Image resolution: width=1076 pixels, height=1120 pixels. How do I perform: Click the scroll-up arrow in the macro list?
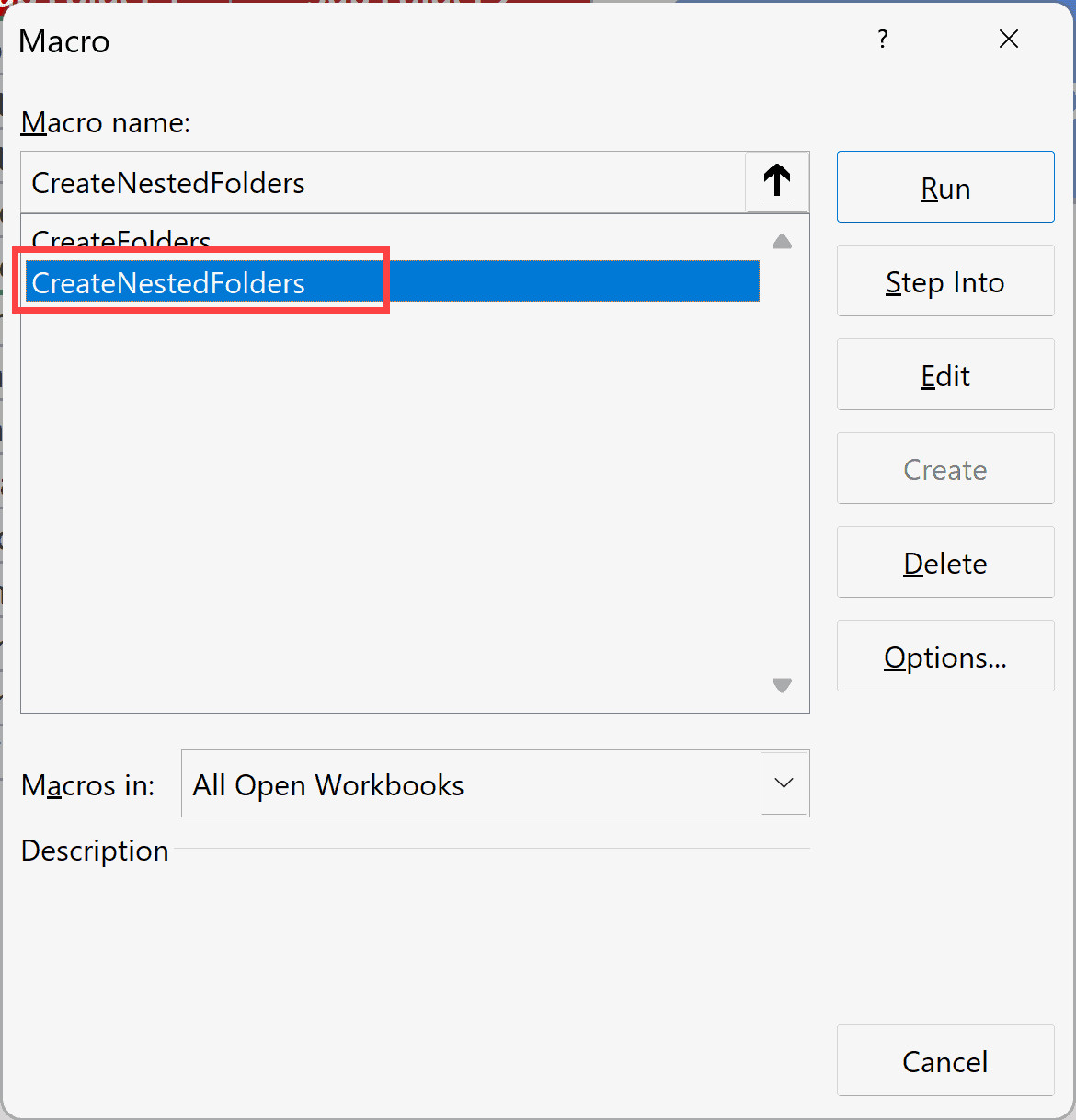(x=782, y=241)
